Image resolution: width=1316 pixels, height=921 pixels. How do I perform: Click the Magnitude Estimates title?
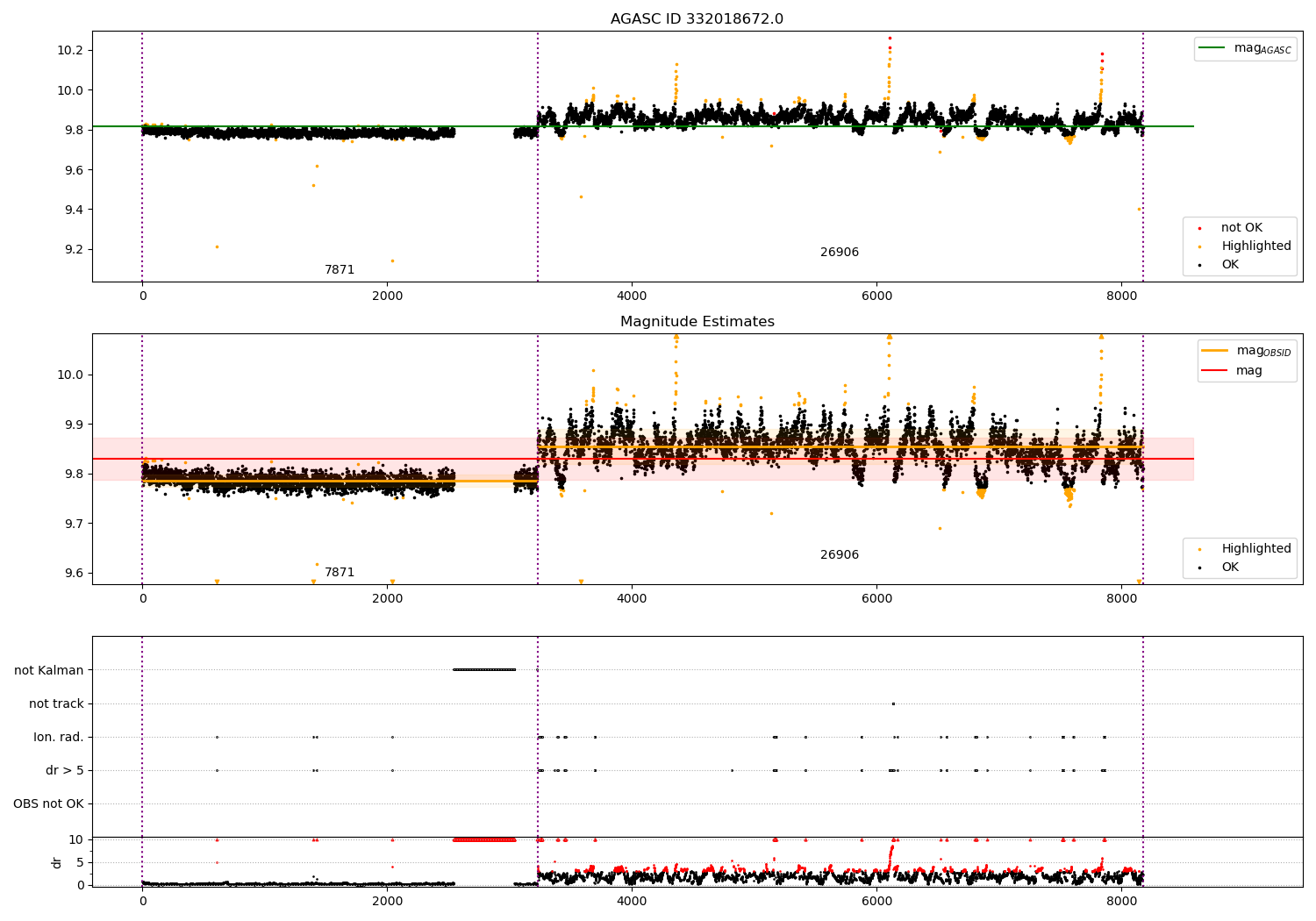697,322
